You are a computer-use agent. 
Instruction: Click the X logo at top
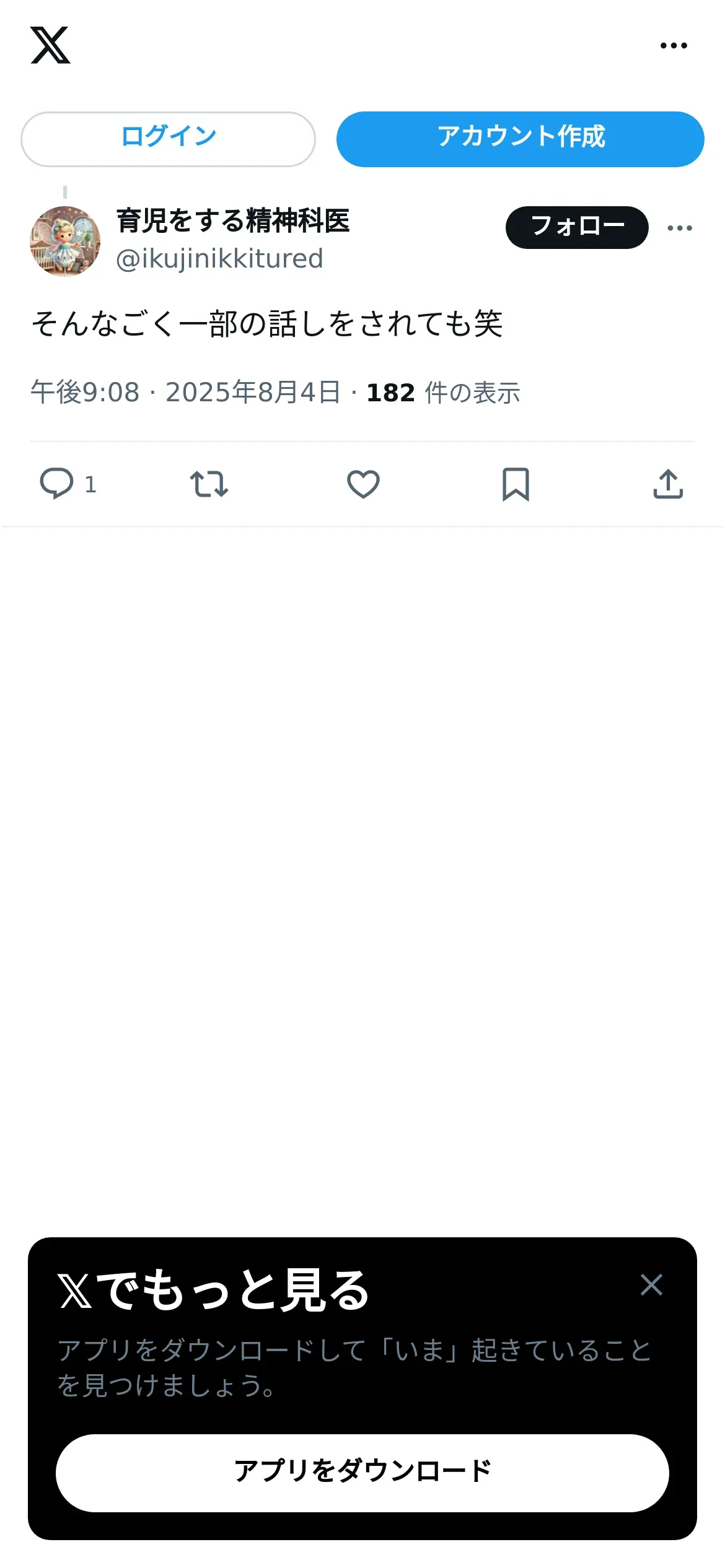pos(50,45)
